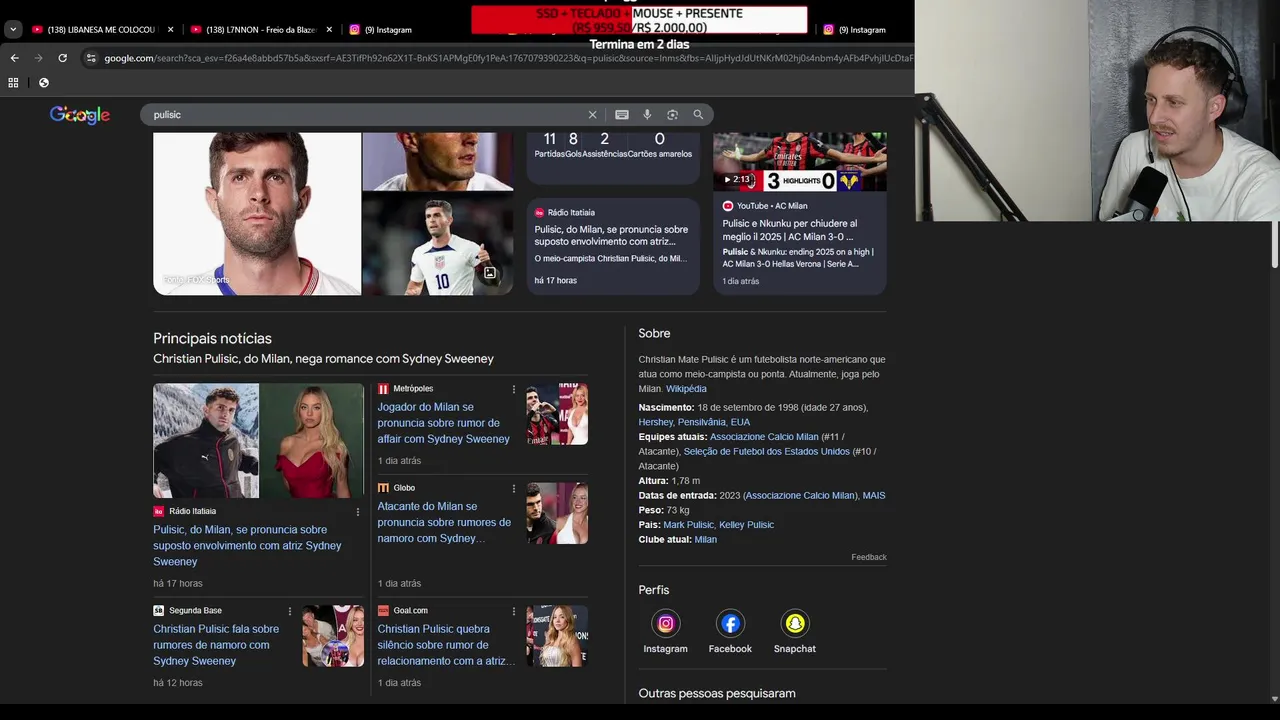Open Globo article Atacante do Milan se pronuncia
Viewport: 1280px width, 720px height.
(x=444, y=522)
